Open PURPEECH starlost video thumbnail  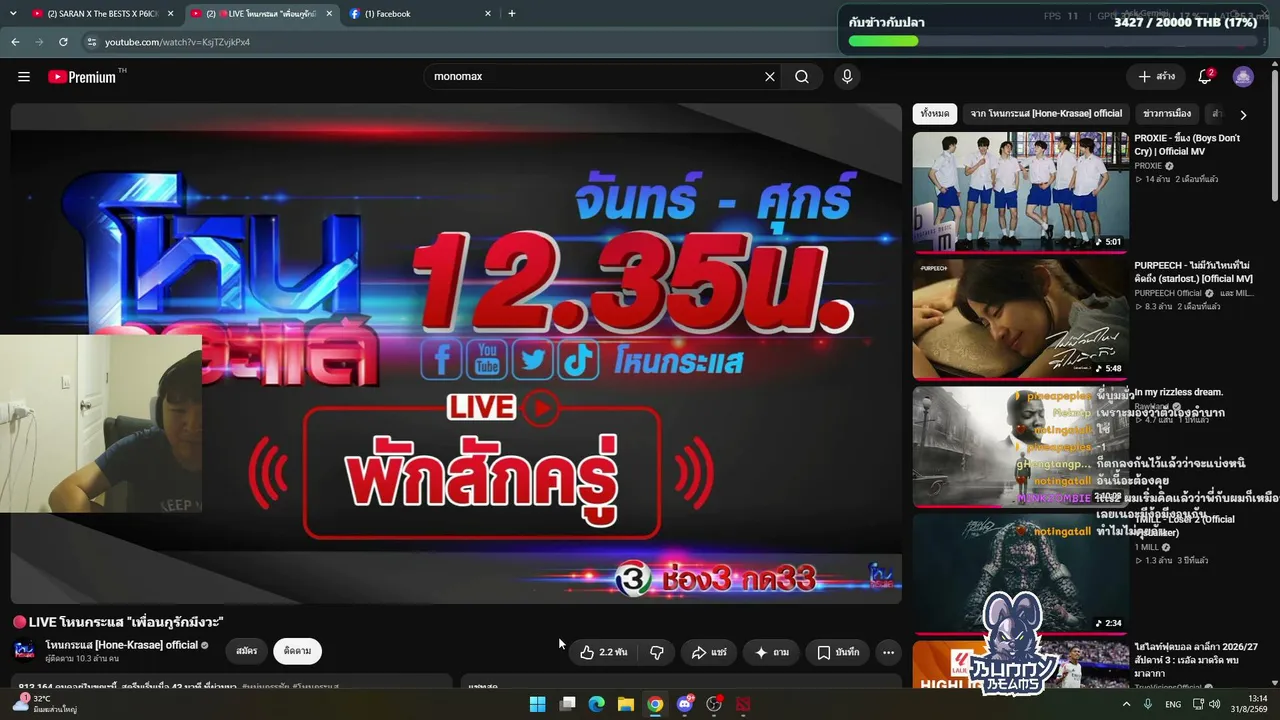tap(1020, 319)
